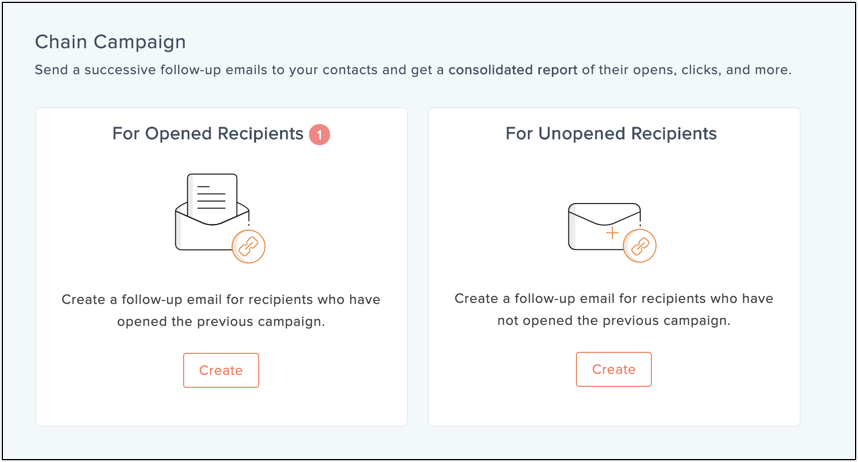The height and width of the screenshot is (462, 858).
Task: Click the bold consolidated report text
Action: (513, 70)
